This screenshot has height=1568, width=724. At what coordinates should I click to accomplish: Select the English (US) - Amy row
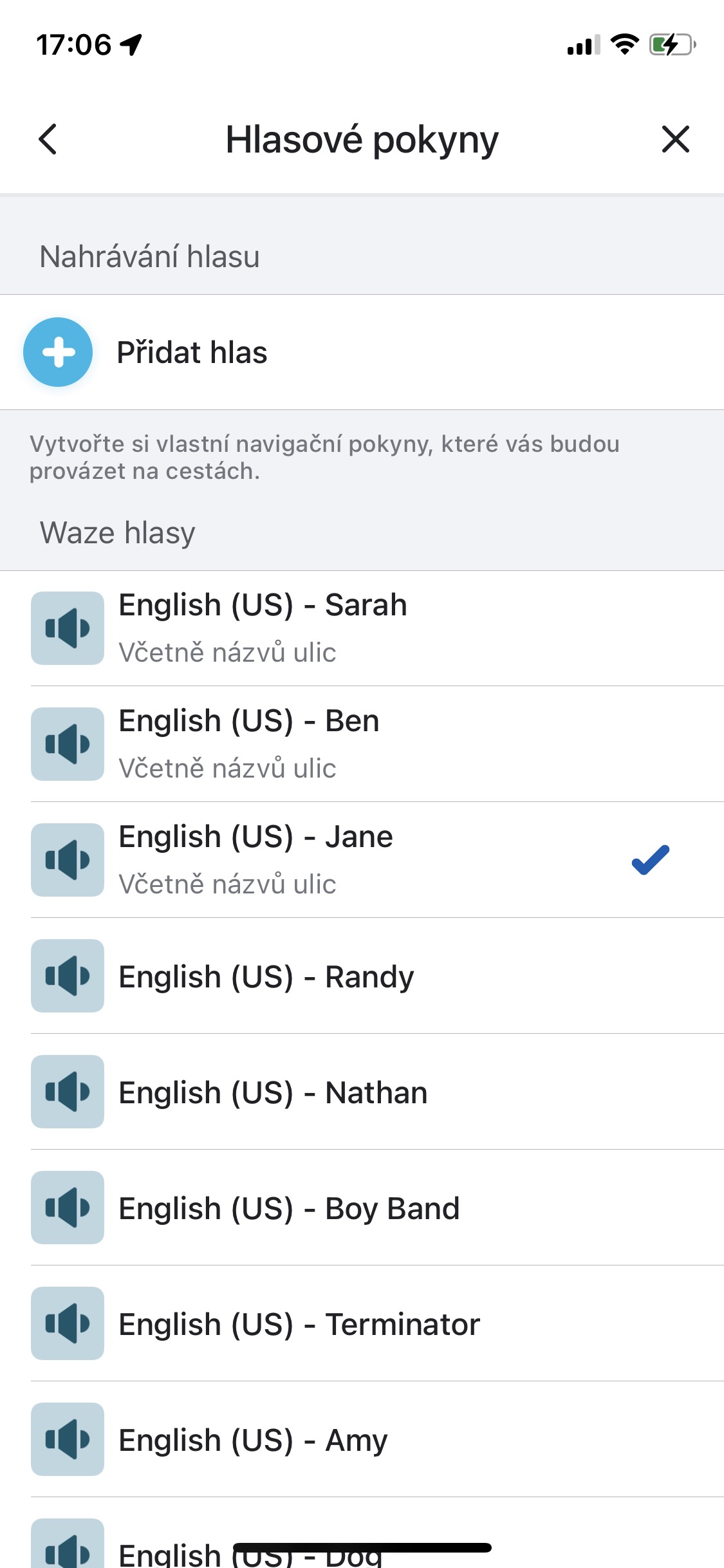[x=254, y=1441]
